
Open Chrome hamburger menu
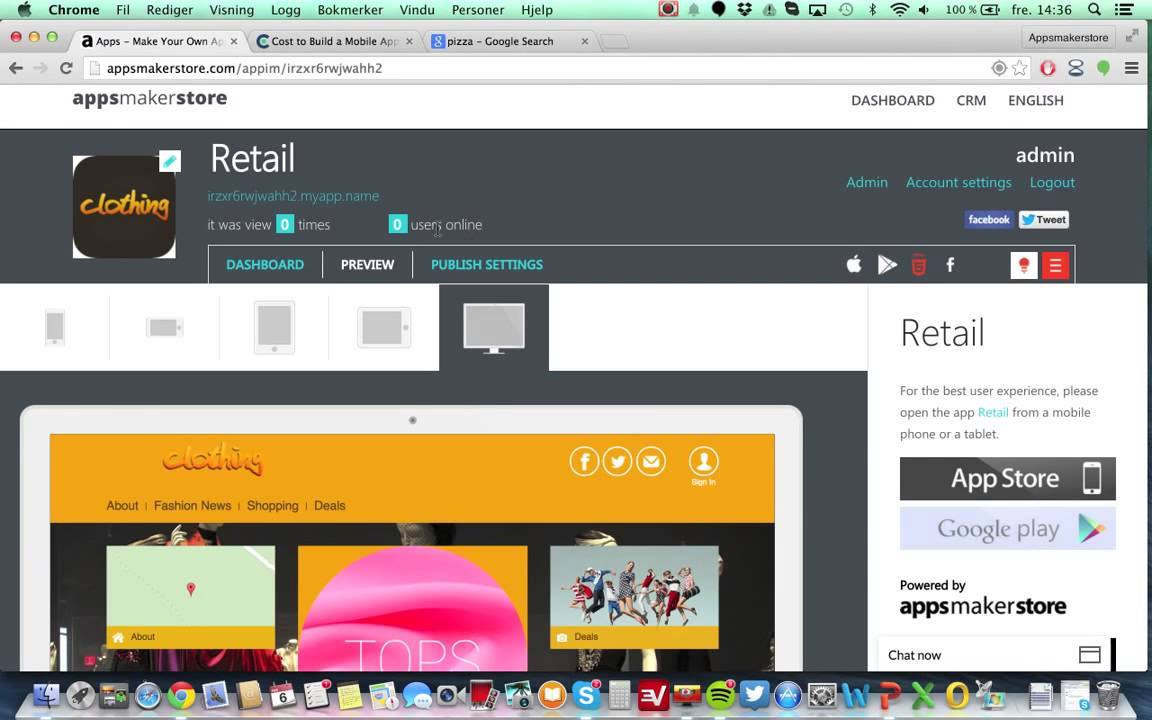[1131, 68]
